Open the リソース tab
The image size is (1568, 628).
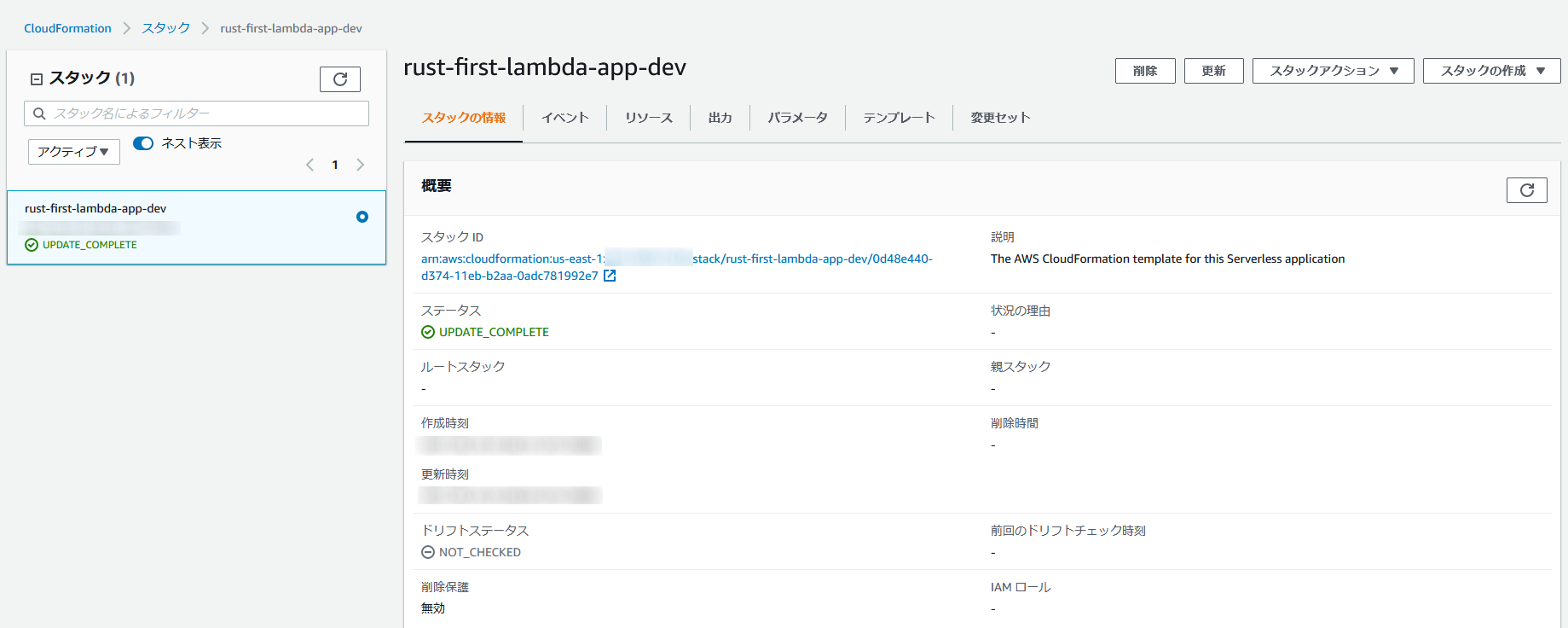[x=648, y=118]
